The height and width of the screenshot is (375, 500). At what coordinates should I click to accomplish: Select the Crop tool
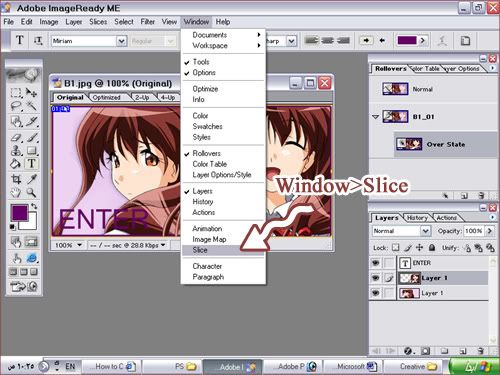tap(16, 179)
